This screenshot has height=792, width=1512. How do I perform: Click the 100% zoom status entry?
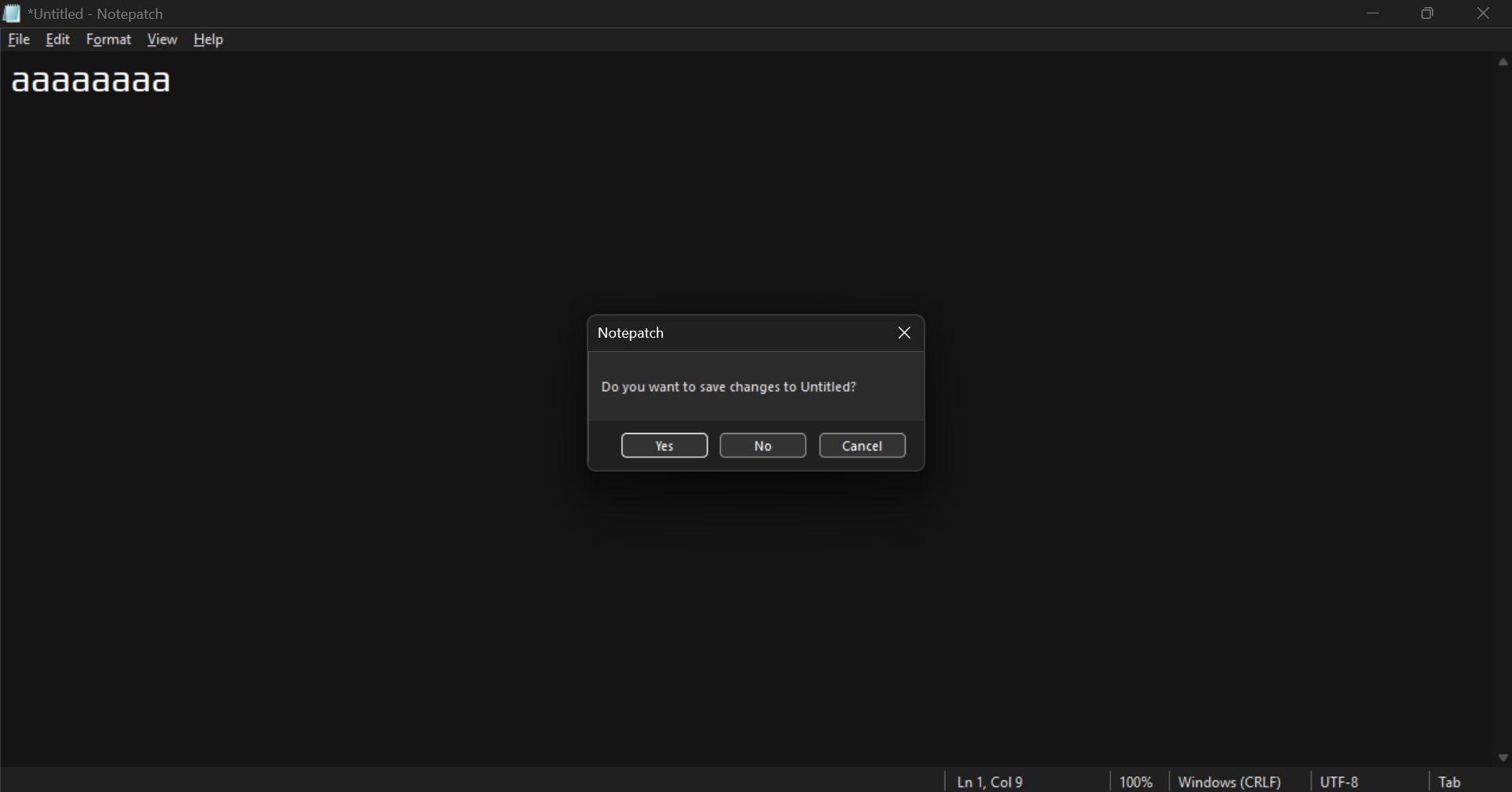click(x=1136, y=782)
